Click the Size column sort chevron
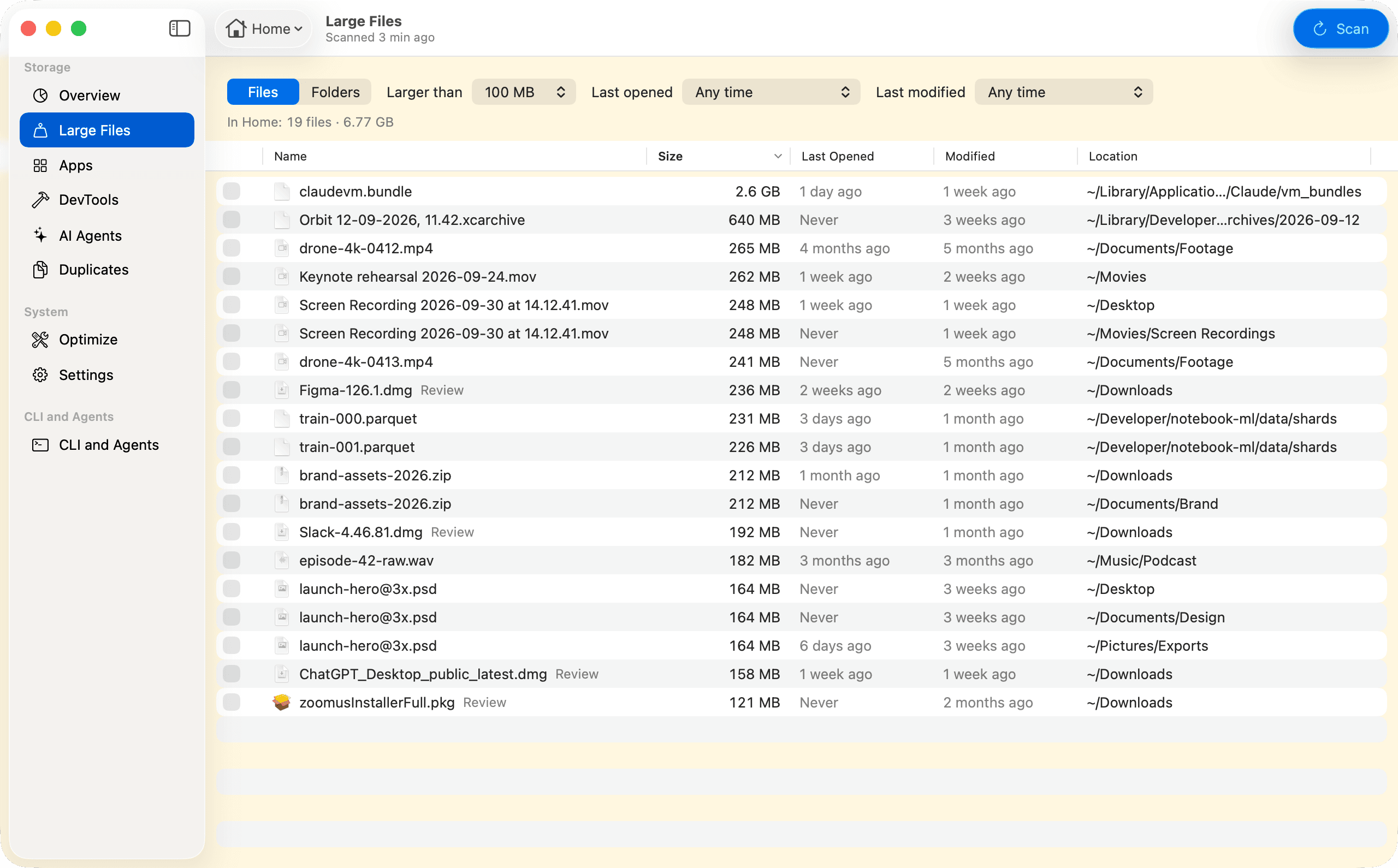The width and height of the screenshot is (1398, 868). (x=778, y=156)
